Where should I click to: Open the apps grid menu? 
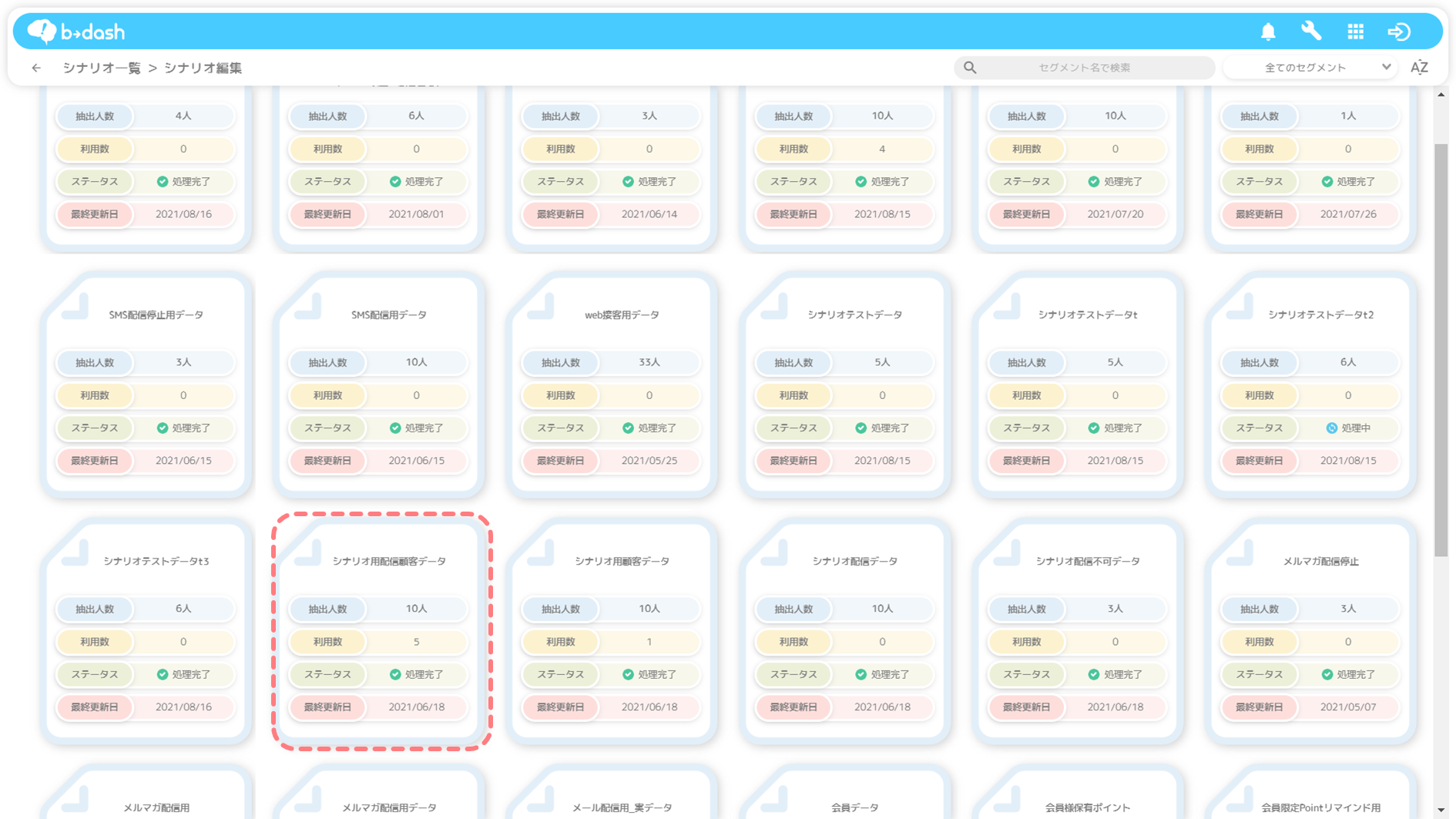(x=1356, y=32)
